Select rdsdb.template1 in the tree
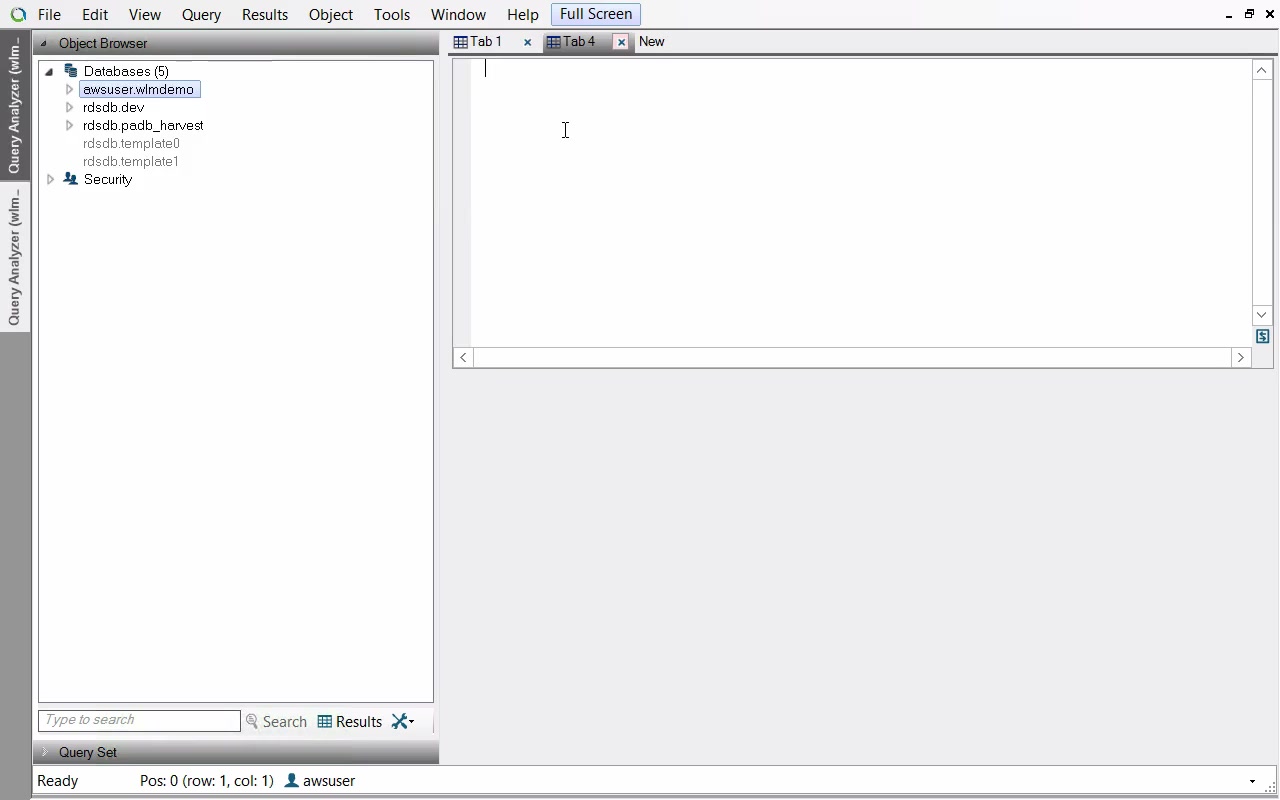This screenshot has height=800, width=1280. pyautogui.click(x=131, y=161)
